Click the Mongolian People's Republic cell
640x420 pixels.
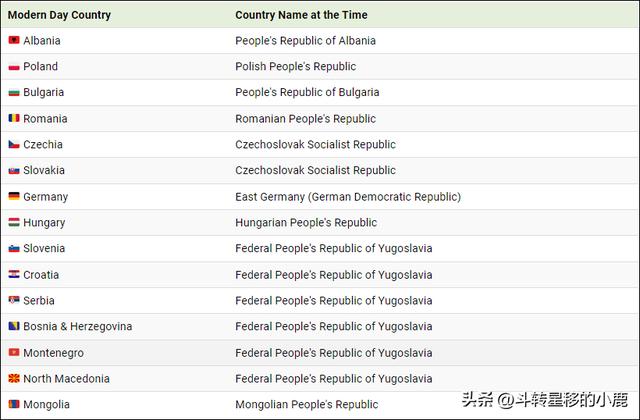(x=307, y=404)
